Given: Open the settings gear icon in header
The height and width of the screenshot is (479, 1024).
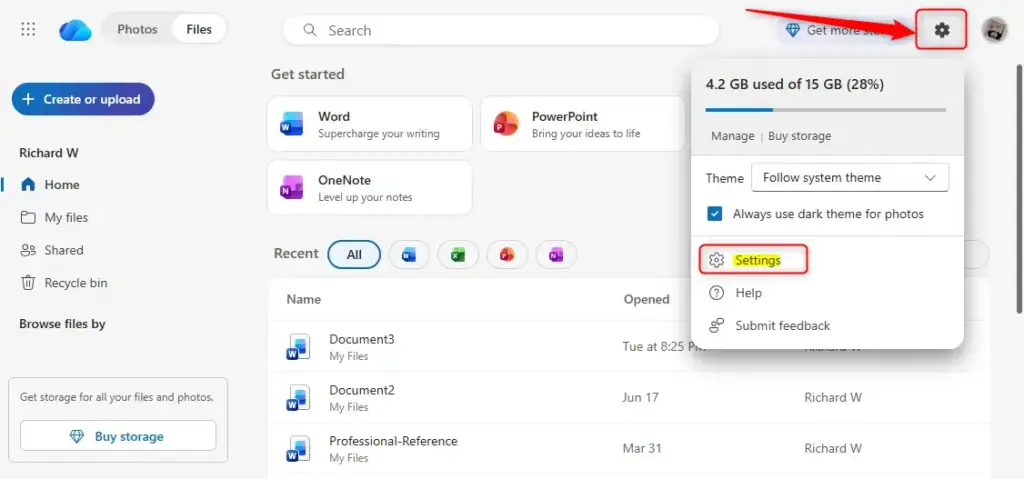Looking at the screenshot, I should pos(941,29).
